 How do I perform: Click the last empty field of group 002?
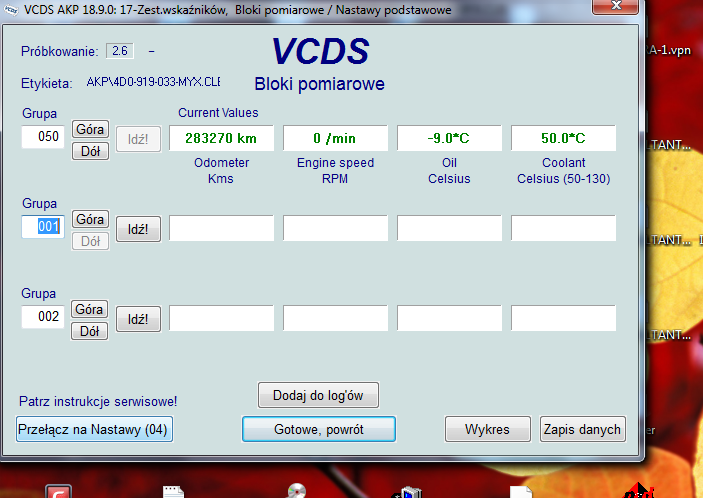(563, 318)
